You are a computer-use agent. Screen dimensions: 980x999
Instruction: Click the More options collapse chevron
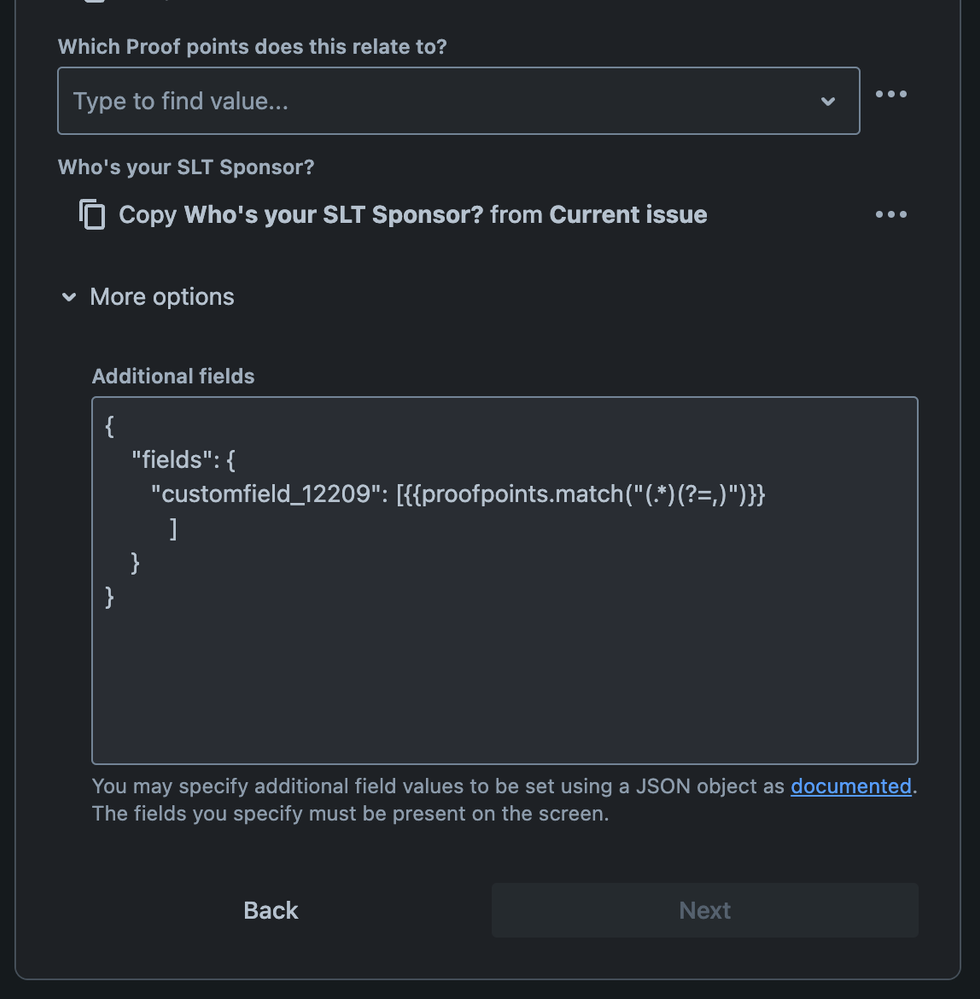pos(68,297)
